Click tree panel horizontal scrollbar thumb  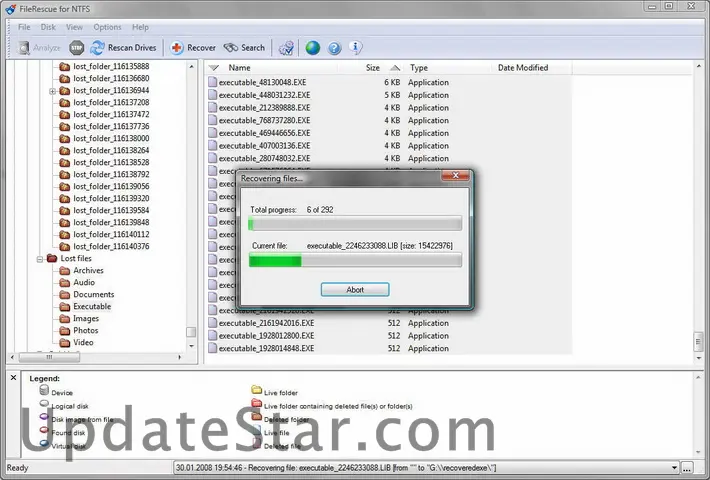[x=49, y=357]
